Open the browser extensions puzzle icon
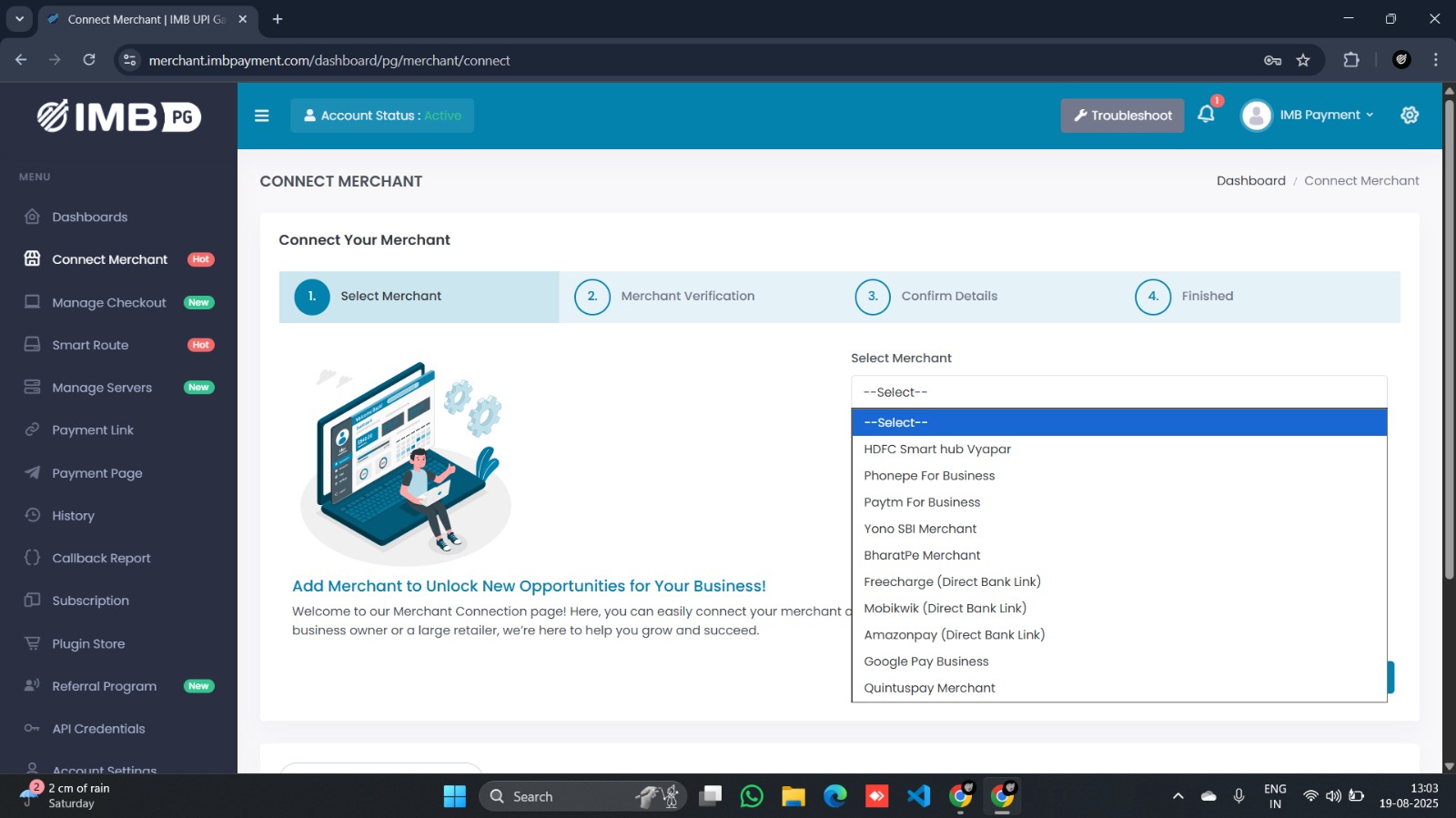This screenshot has width=1456, height=818. click(1351, 60)
